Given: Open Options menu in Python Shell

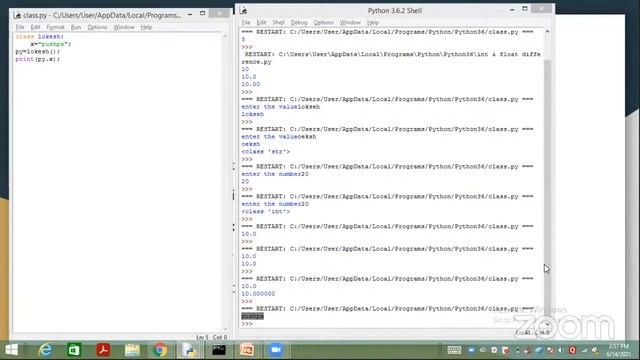Looking at the screenshot, I should 324,22.
